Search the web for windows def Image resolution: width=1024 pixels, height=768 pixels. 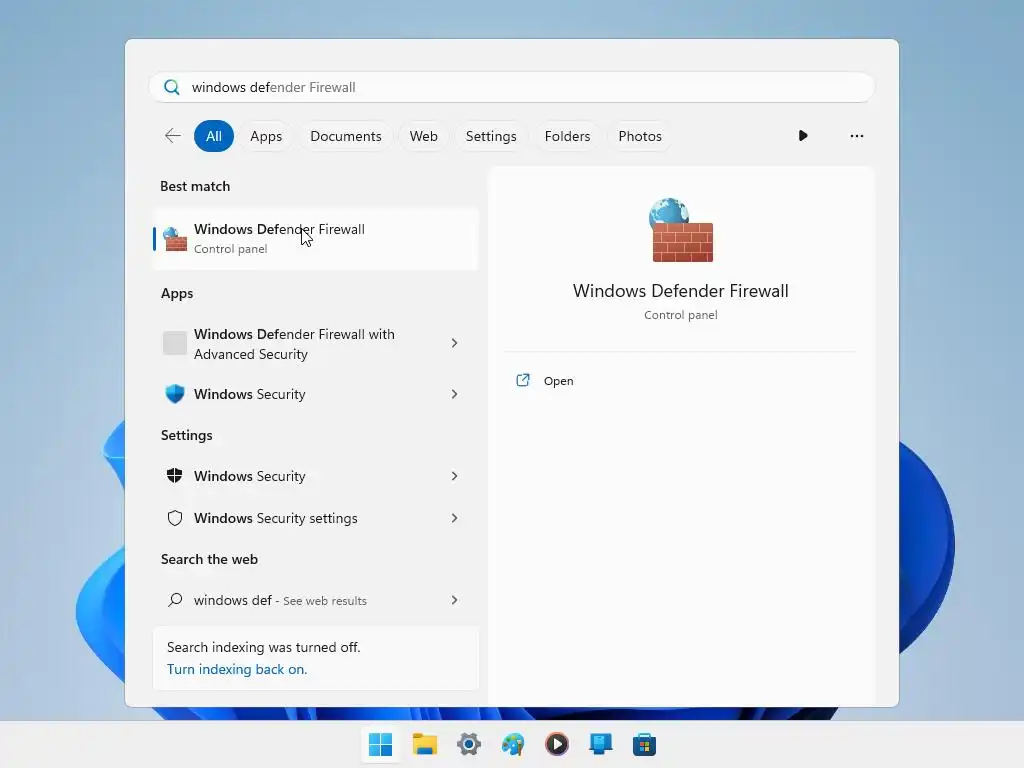pos(316,600)
